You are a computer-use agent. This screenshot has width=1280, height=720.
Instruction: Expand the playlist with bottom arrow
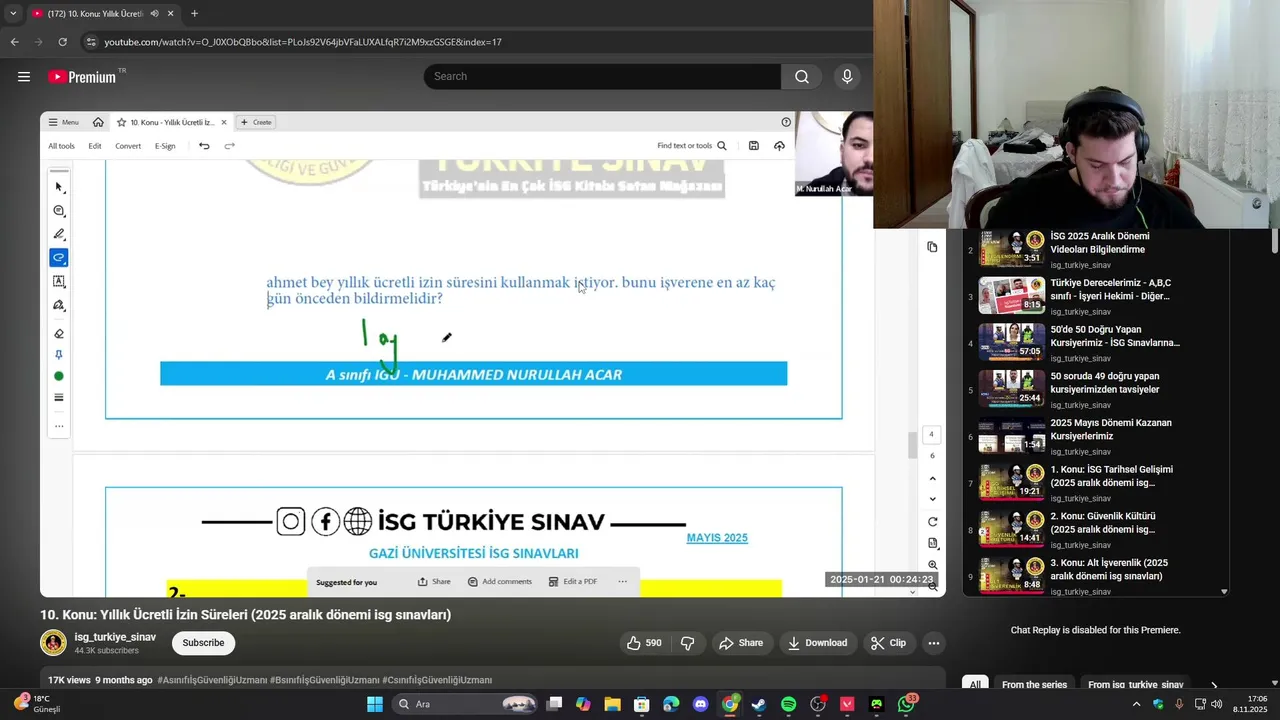click(x=1224, y=592)
